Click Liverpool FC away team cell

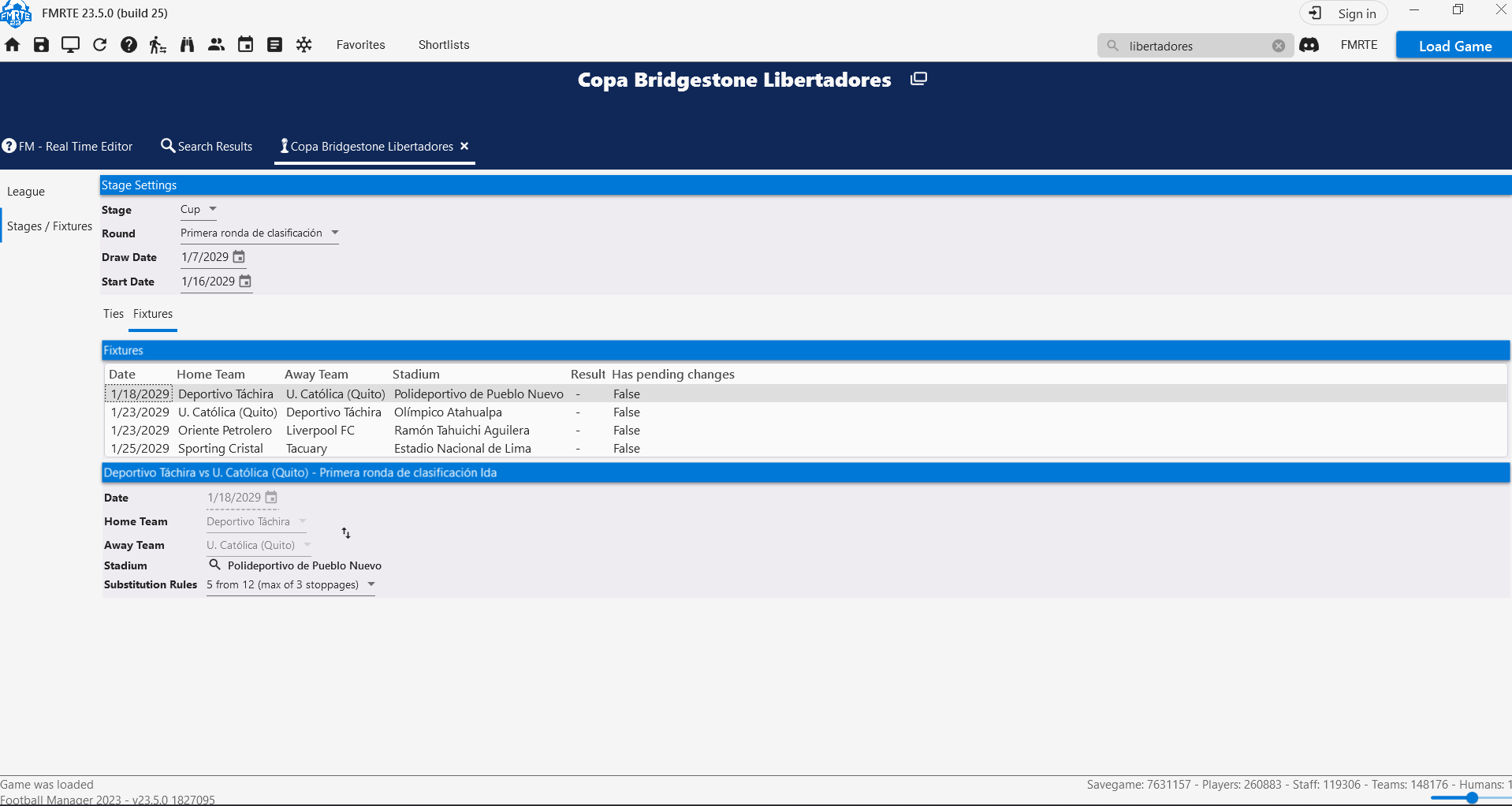[321, 431]
